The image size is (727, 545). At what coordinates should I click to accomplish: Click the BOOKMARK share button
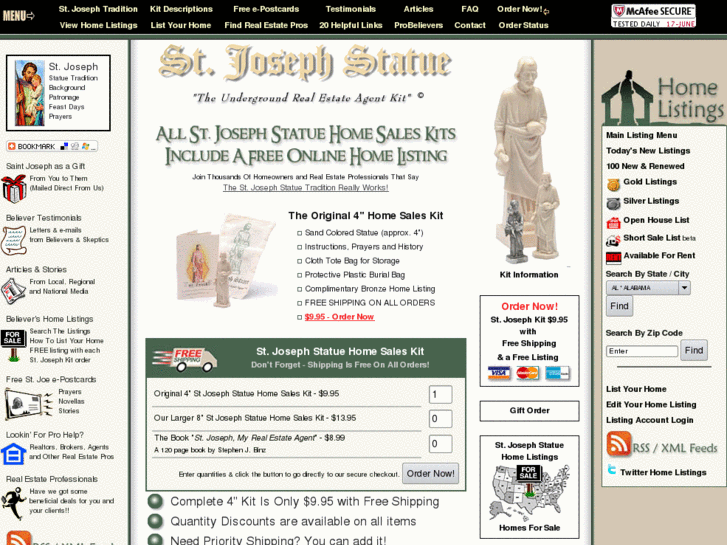(52, 146)
